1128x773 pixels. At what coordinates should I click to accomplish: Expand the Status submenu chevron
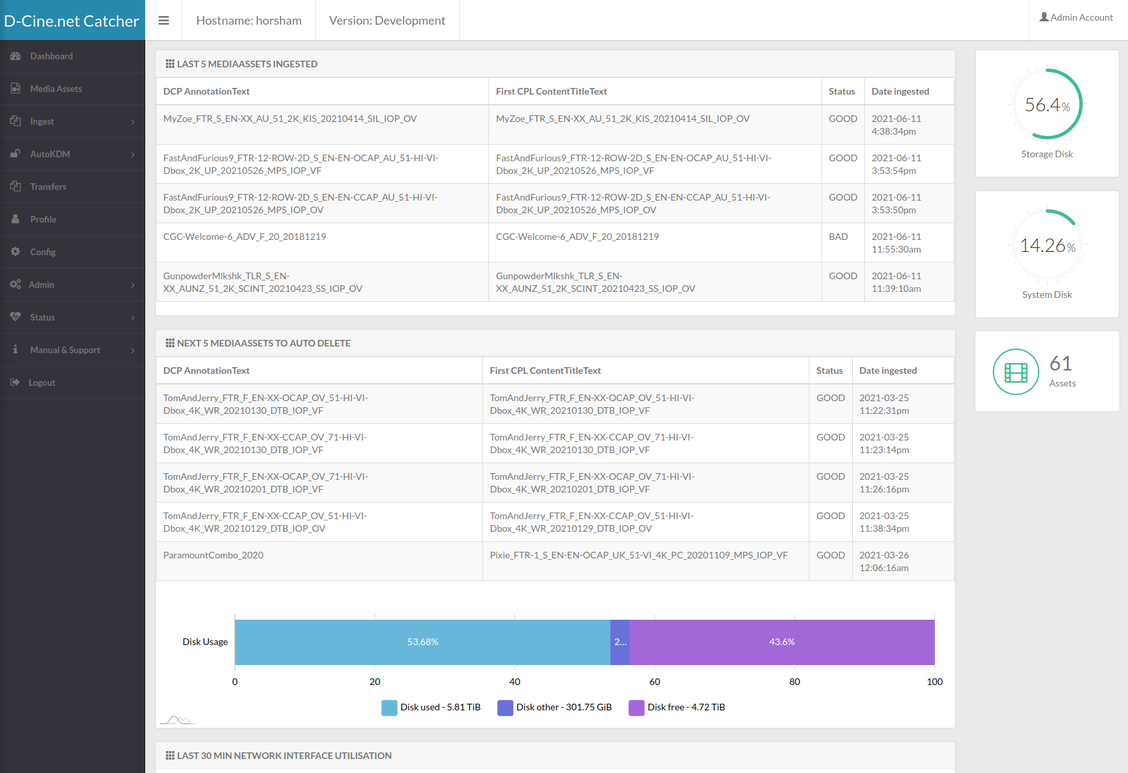132,318
